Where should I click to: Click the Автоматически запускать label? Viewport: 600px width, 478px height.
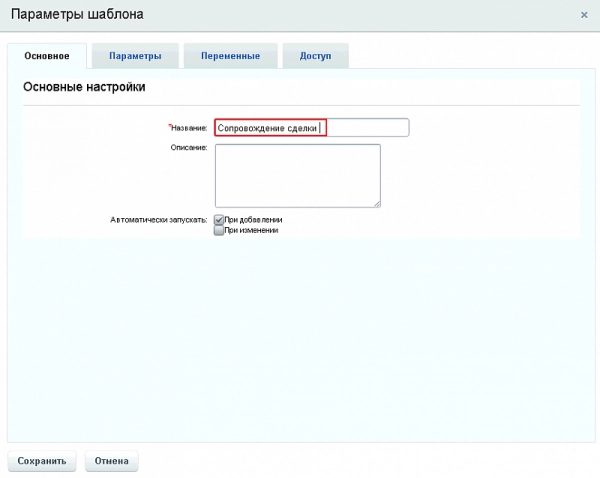pos(158,220)
